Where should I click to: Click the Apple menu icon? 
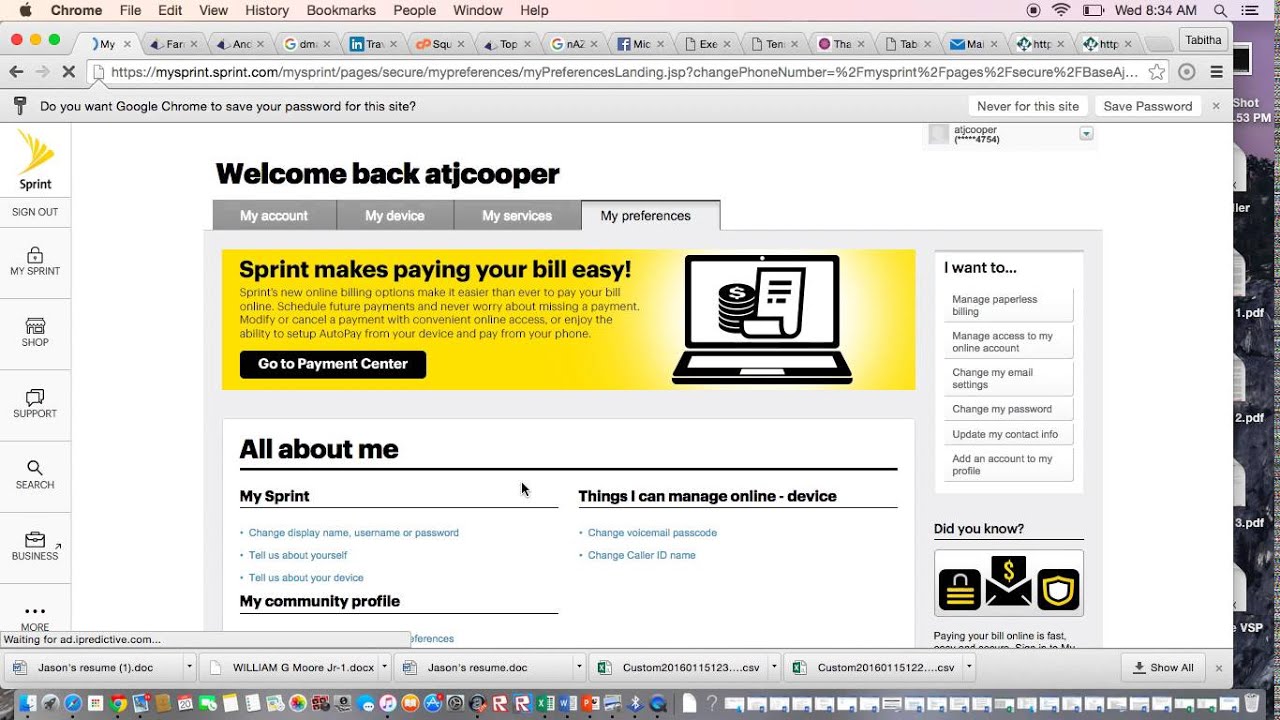pos(25,10)
